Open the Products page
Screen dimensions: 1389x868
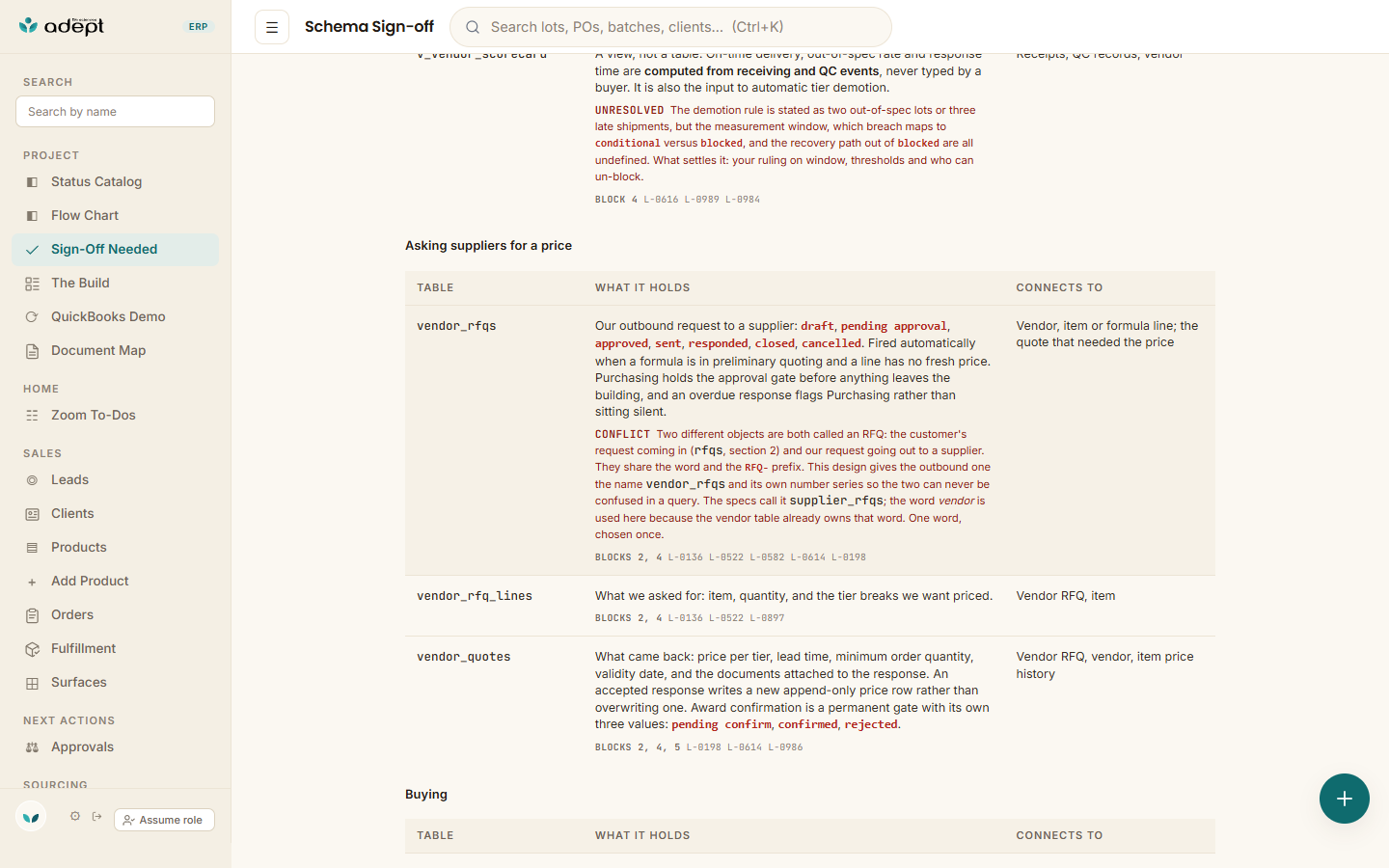point(116,547)
